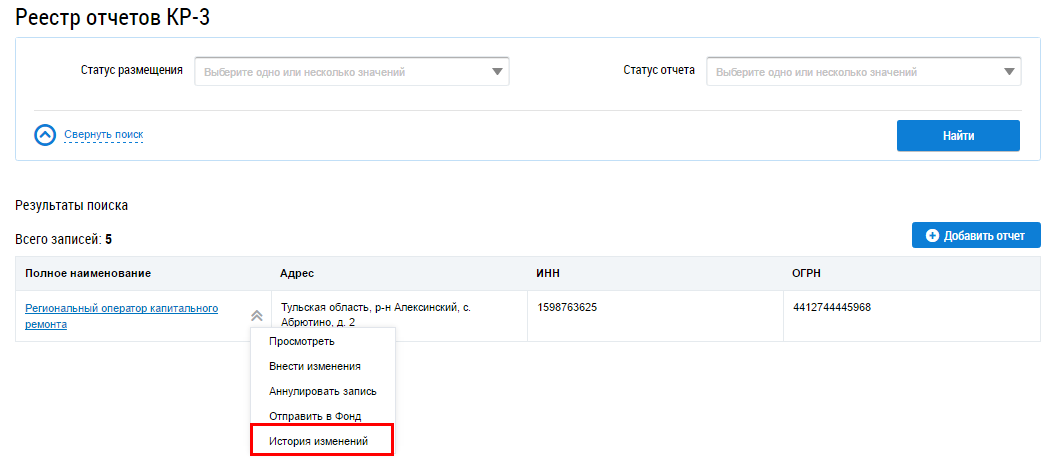Open История изменений from the menu
This screenshot has height=466, width=1051.
(318, 441)
